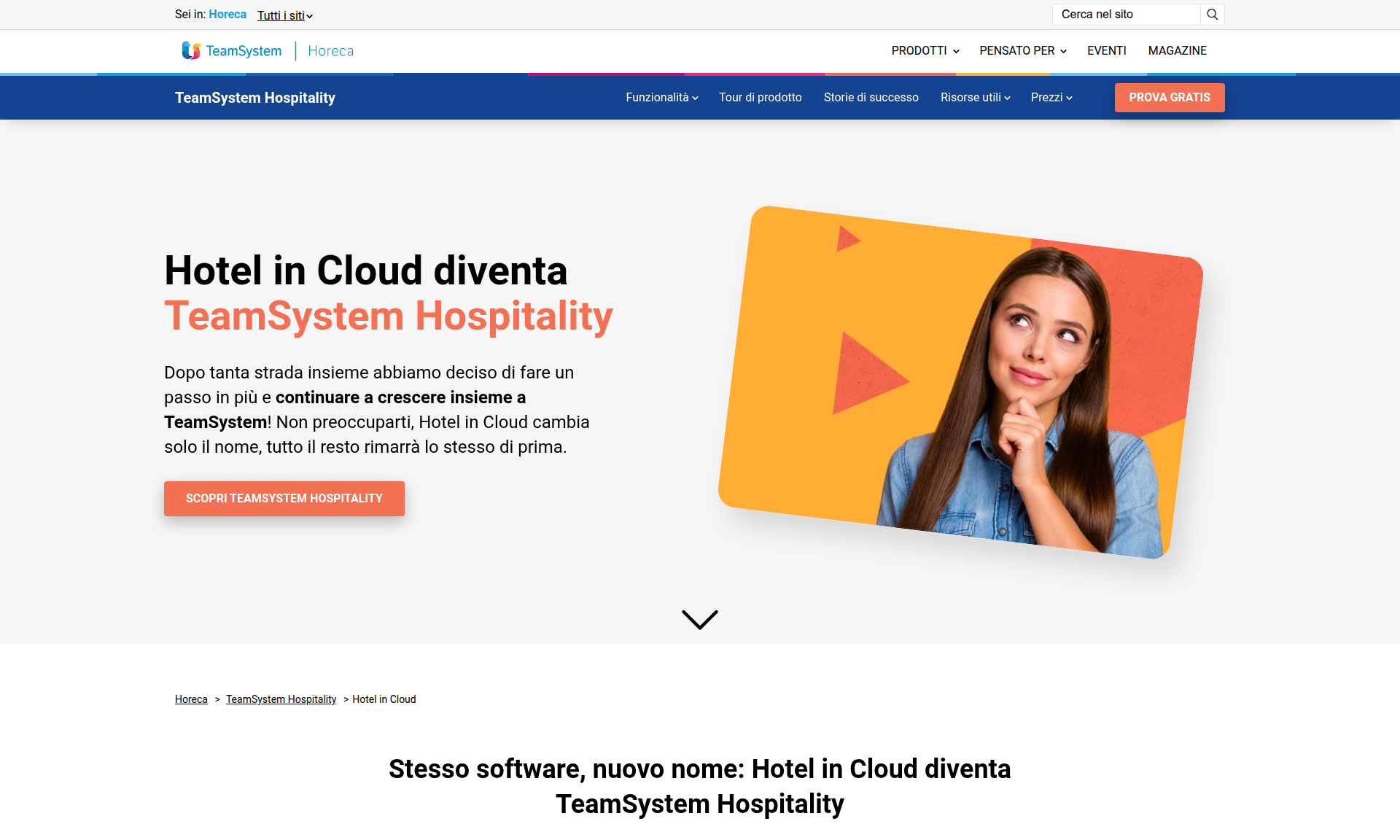Click the Horeca link in top bar
This screenshot has height=840, width=1400.
click(227, 15)
